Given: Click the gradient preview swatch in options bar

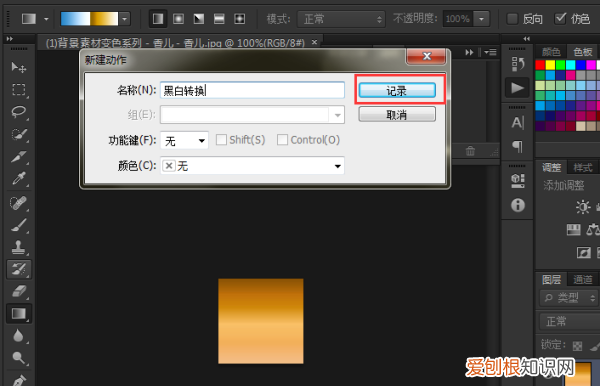Looking at the screenshot, I should [89, 18].
